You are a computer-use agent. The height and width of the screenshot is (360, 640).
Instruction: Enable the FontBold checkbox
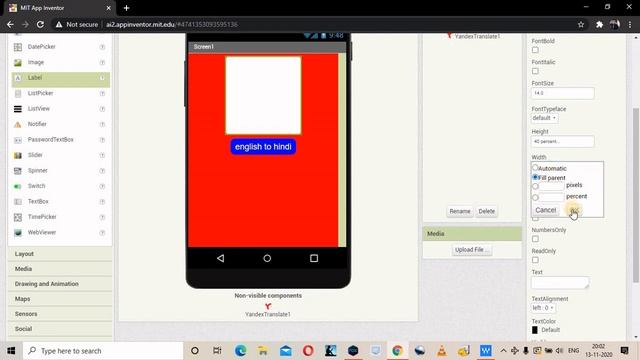point(535,50)
